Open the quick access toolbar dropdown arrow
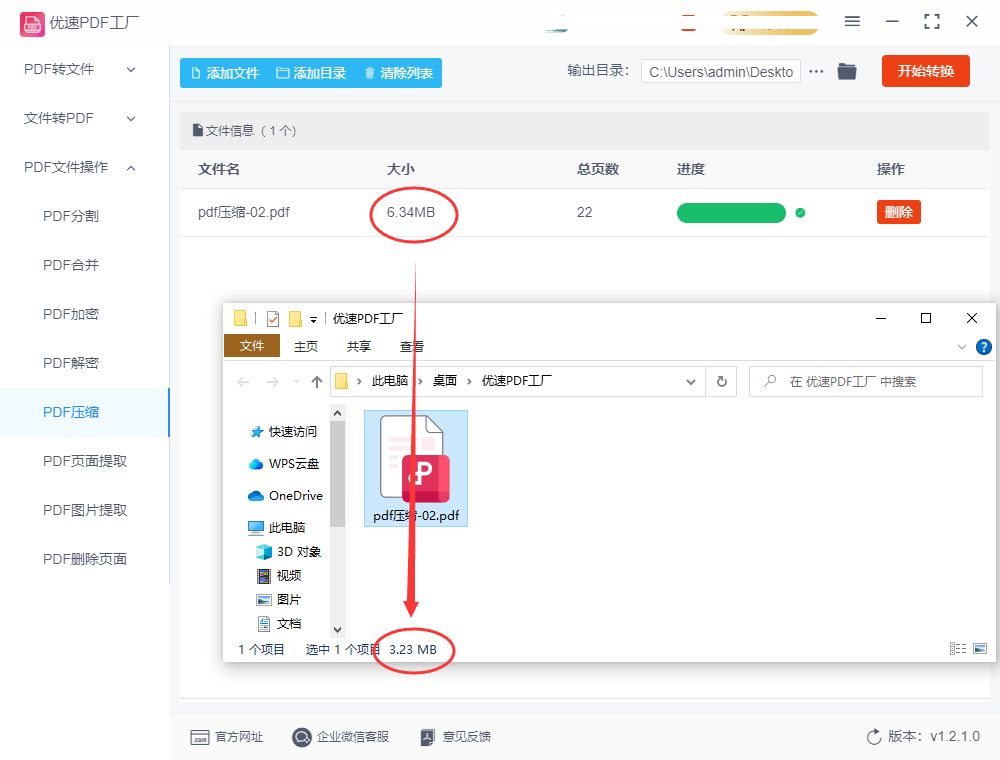This screenshot has width=1000, height=760. [313, 319]
